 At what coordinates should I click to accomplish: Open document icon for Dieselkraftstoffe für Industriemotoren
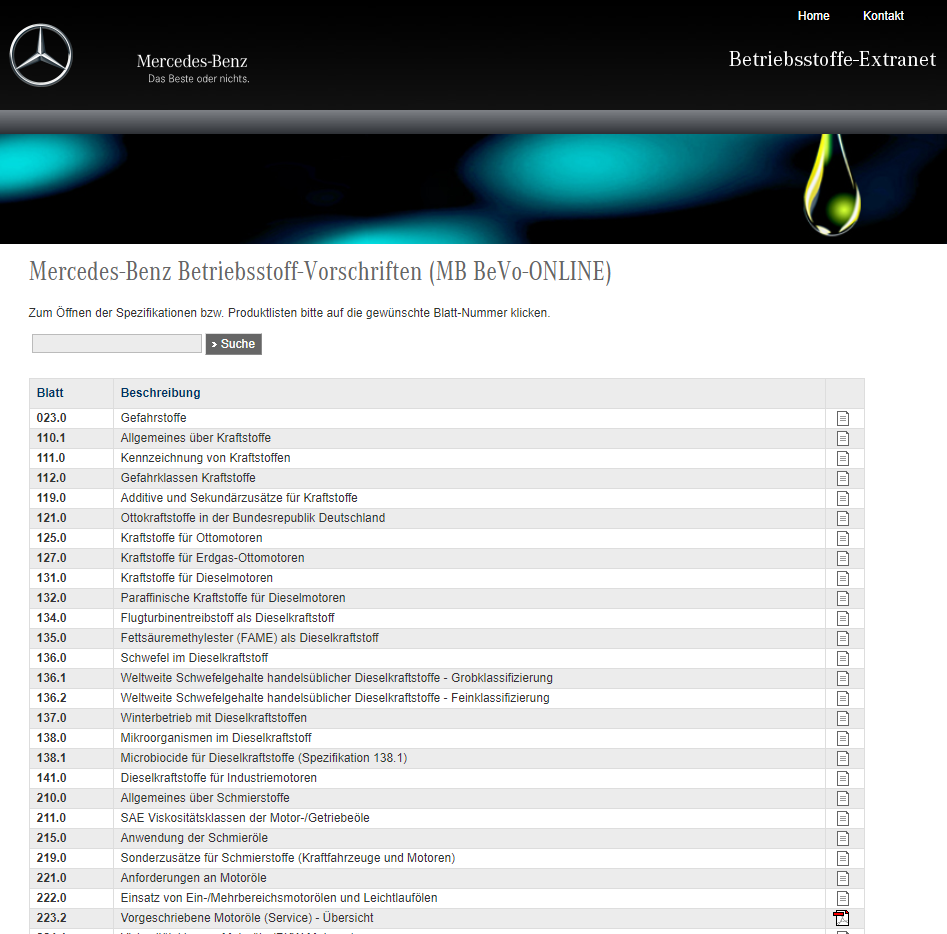pos(843,778)
